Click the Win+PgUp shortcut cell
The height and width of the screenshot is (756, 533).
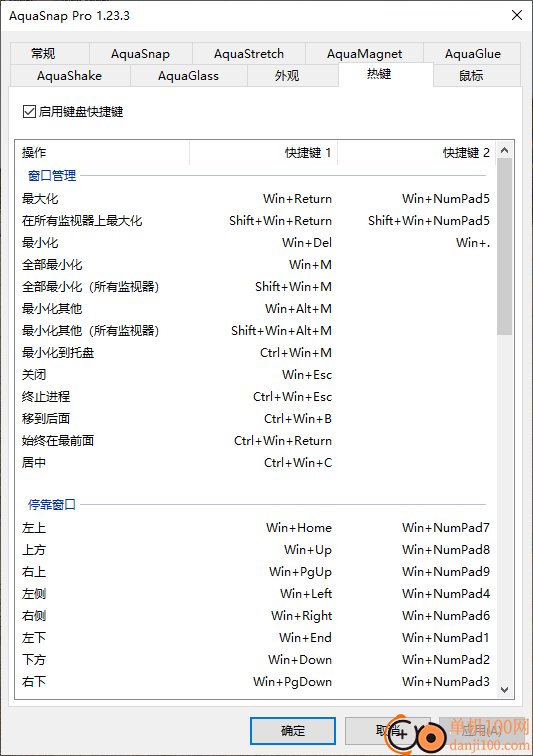point(301,572)
